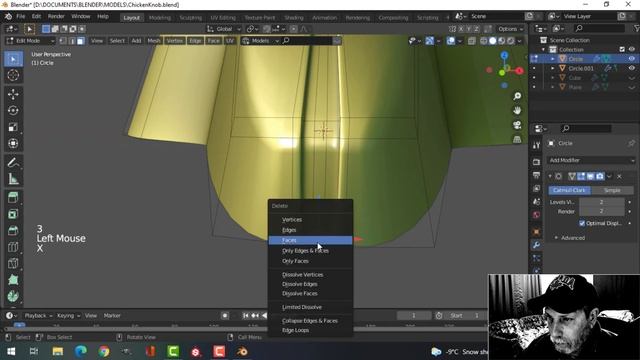
Task: Choose Vertices in Delete menu
Action: pos(292,220)
